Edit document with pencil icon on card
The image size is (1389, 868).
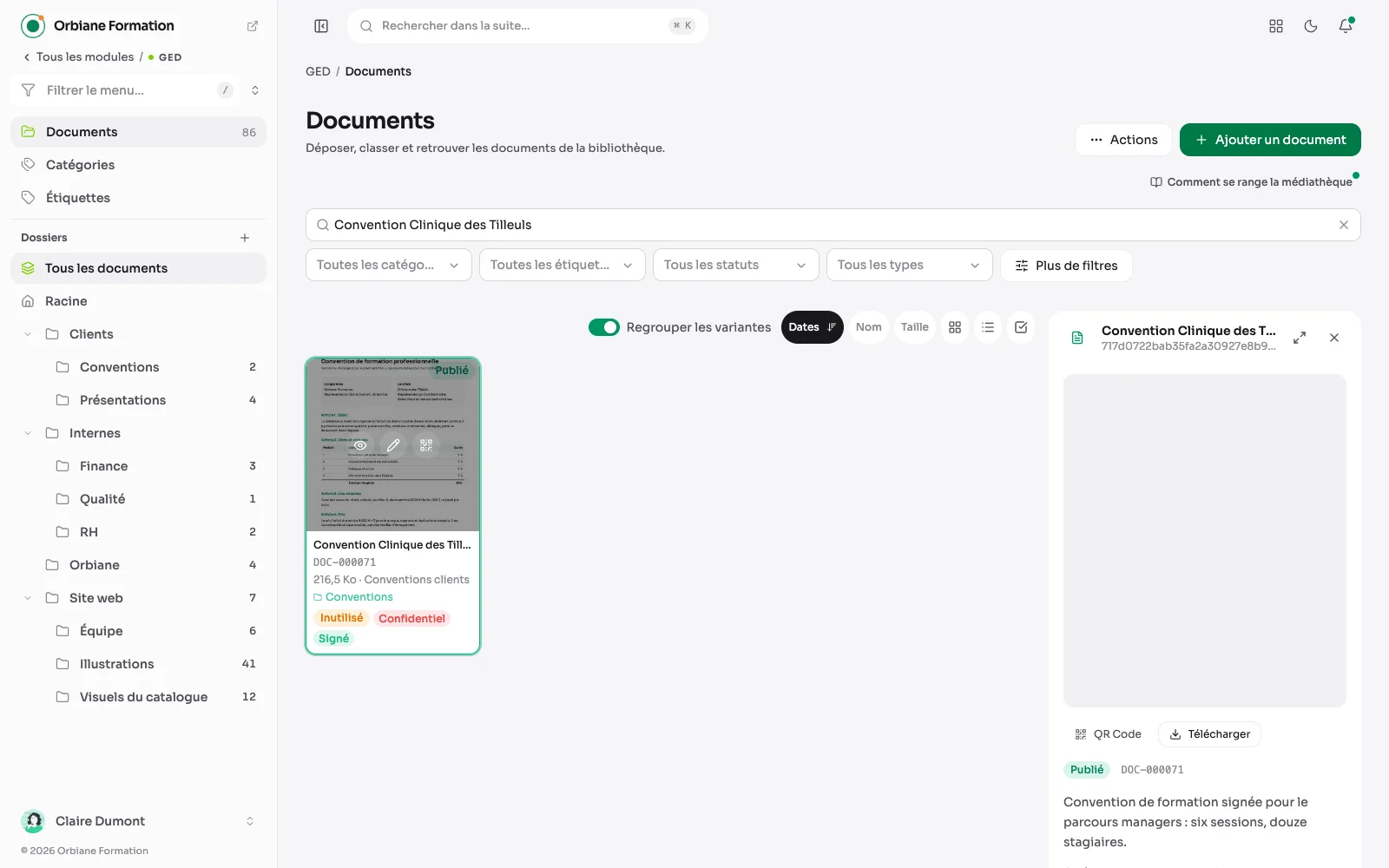393,445
